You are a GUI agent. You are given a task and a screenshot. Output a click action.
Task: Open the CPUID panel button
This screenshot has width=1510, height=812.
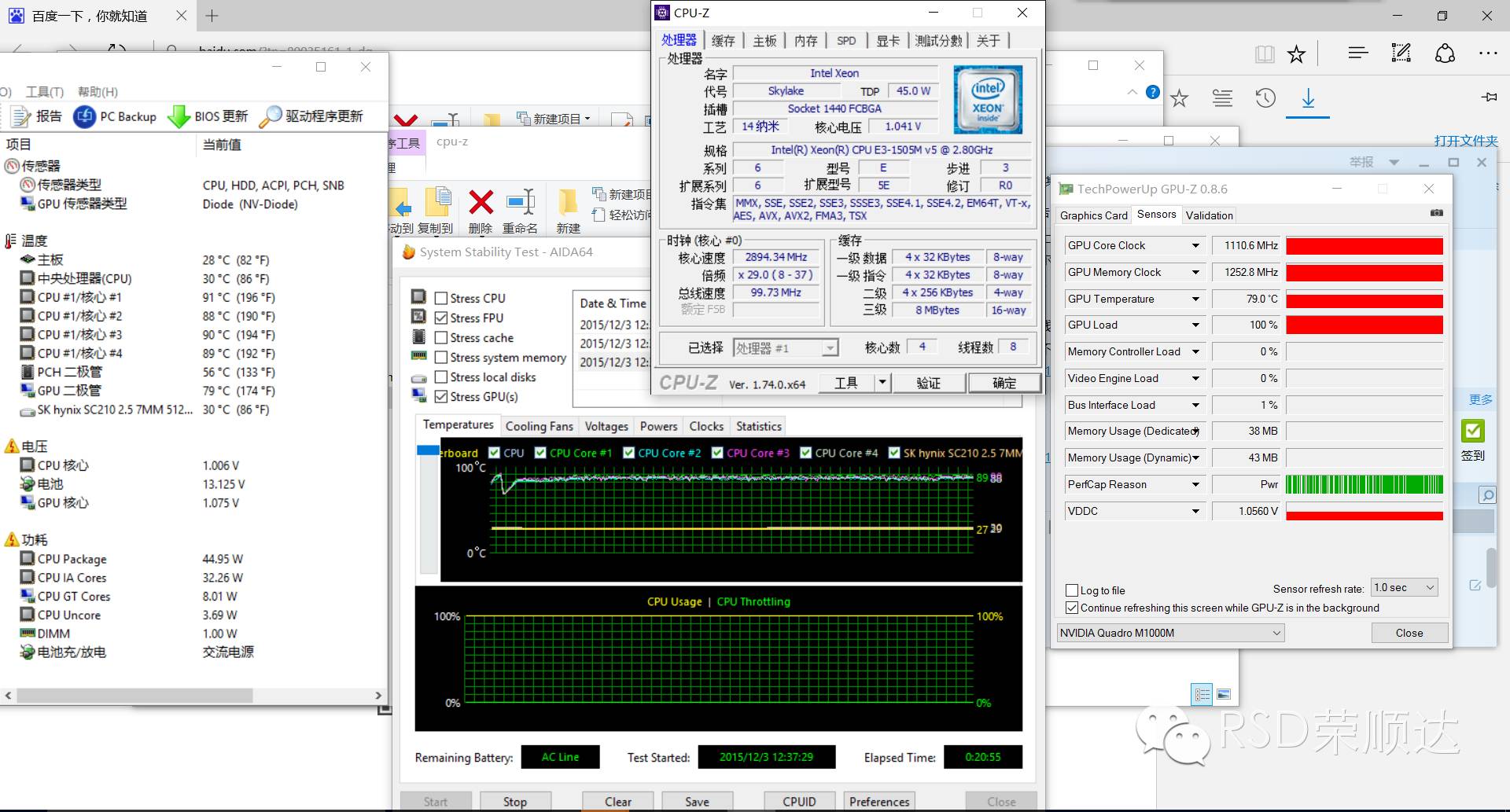[x=799, y=802]
